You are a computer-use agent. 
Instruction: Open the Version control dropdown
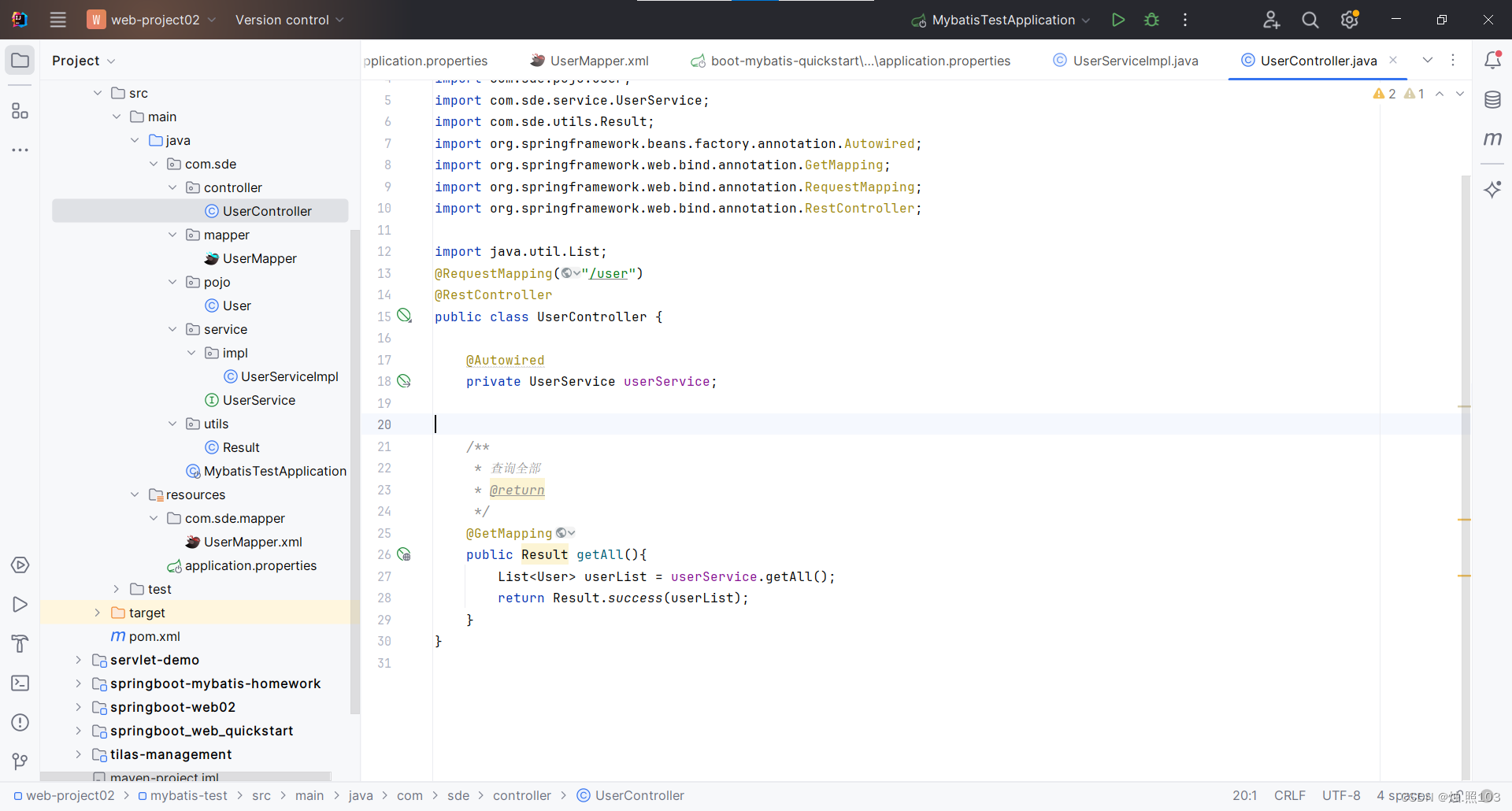tap(289, 20)
